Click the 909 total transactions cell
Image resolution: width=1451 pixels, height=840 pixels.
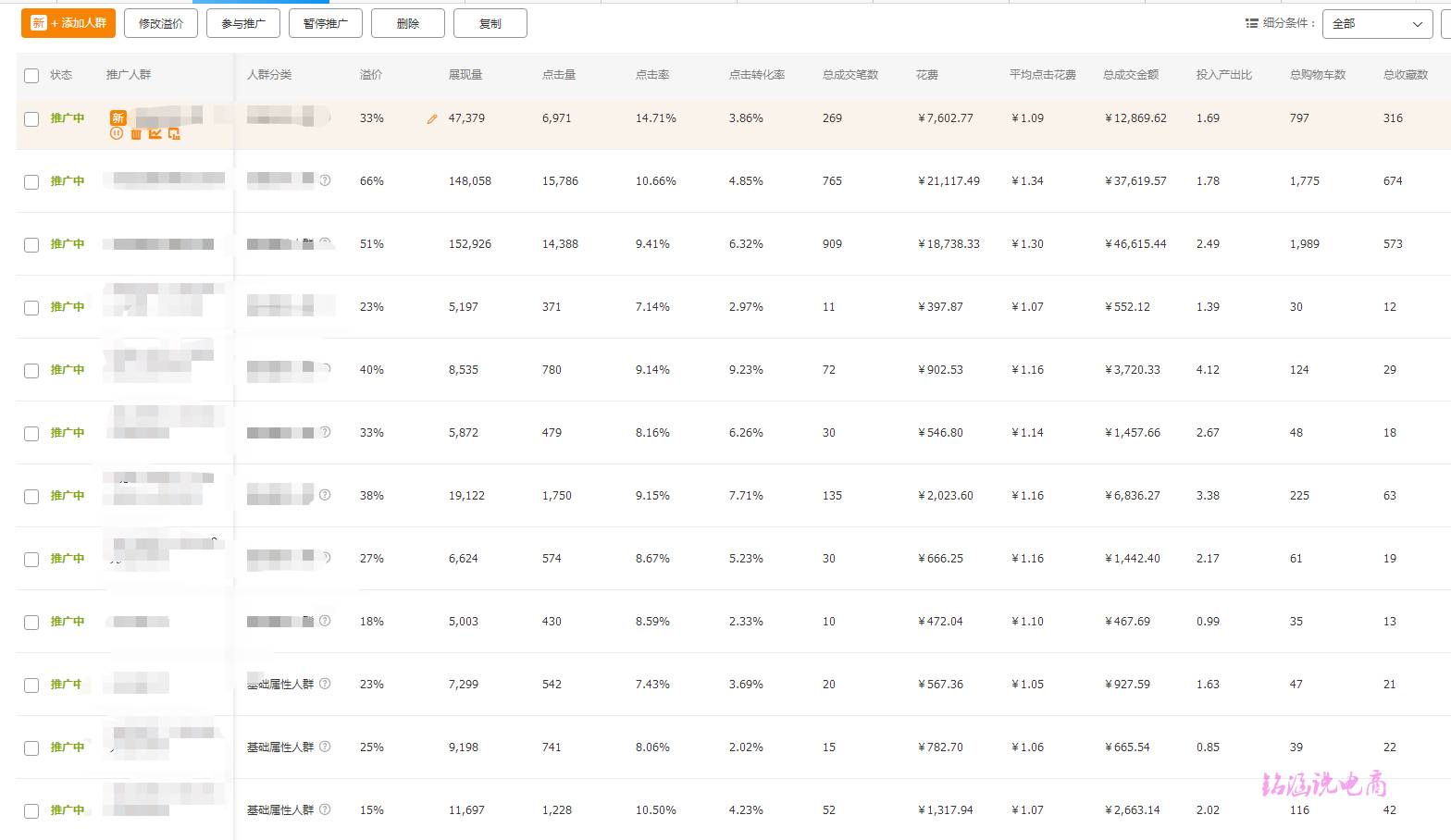pyautogui.click(x=833, y=244)
